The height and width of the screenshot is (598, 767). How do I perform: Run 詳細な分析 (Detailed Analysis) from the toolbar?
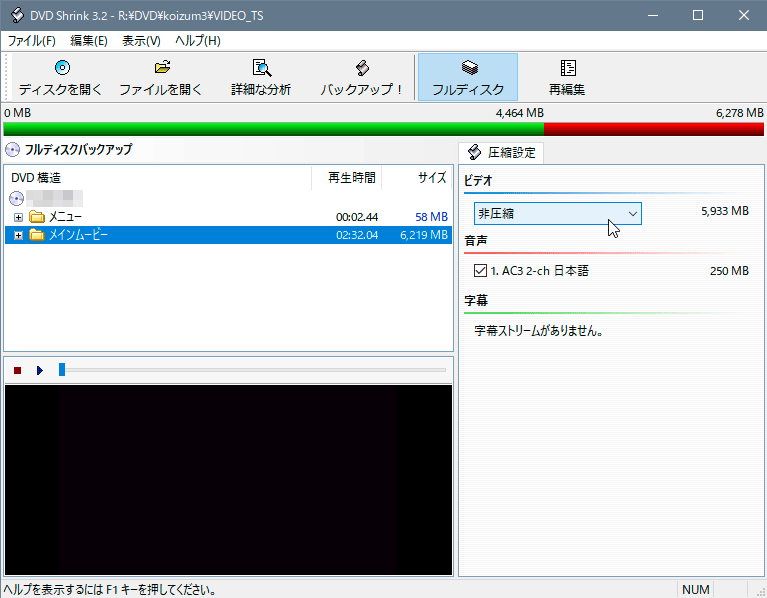pyautogui.click(x=261, y=77)
